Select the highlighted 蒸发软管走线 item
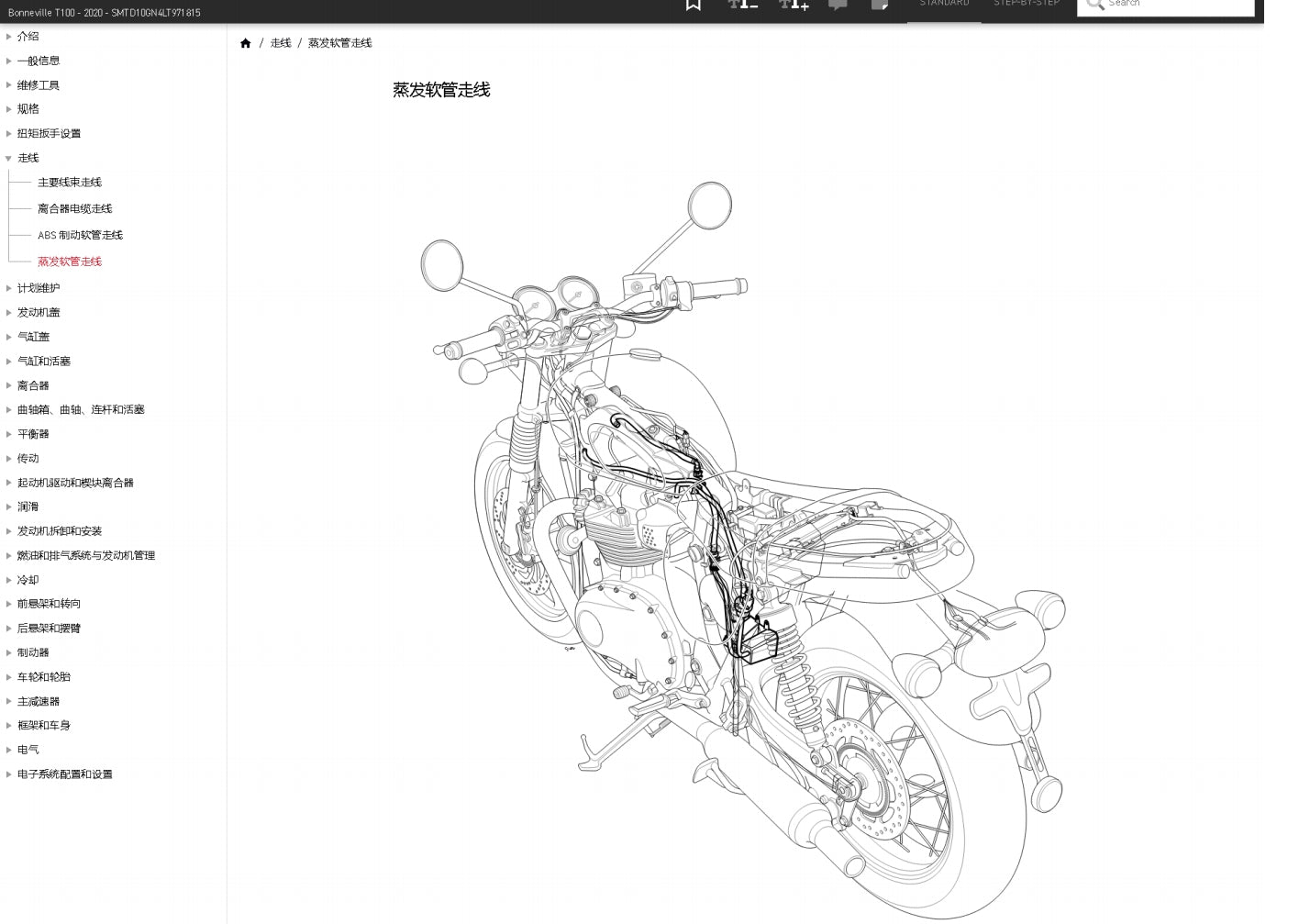Viewport: 1299px width, 924px height. click(x=70, y=262)
